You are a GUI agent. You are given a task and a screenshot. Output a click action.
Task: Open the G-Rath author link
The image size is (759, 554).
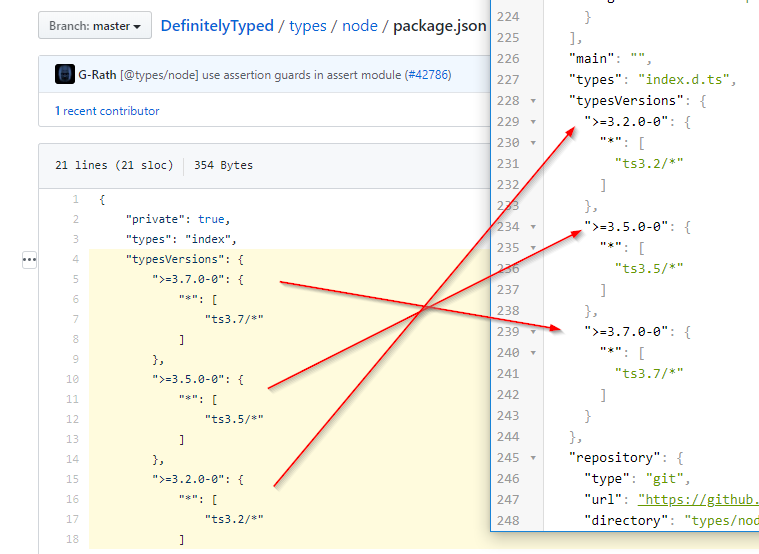pos(97,75)
